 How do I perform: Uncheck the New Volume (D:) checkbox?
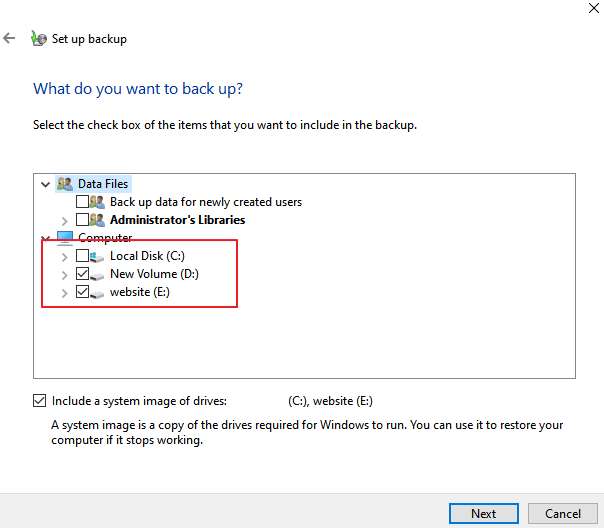(82, 274)
